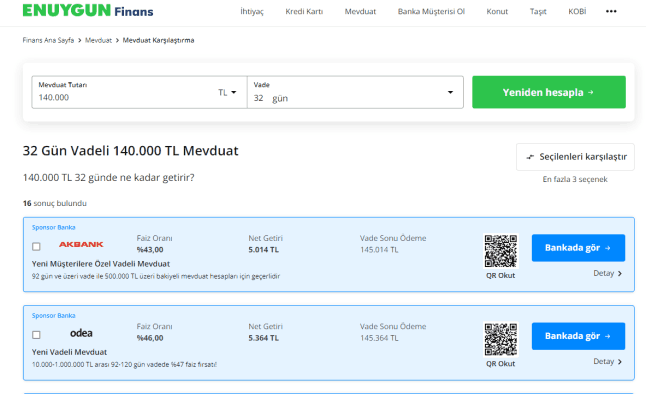Image resolution: width=646 pixels, height=394 pixels.
Task: Click the Akbank logo
Action: [x=81, y=244]
